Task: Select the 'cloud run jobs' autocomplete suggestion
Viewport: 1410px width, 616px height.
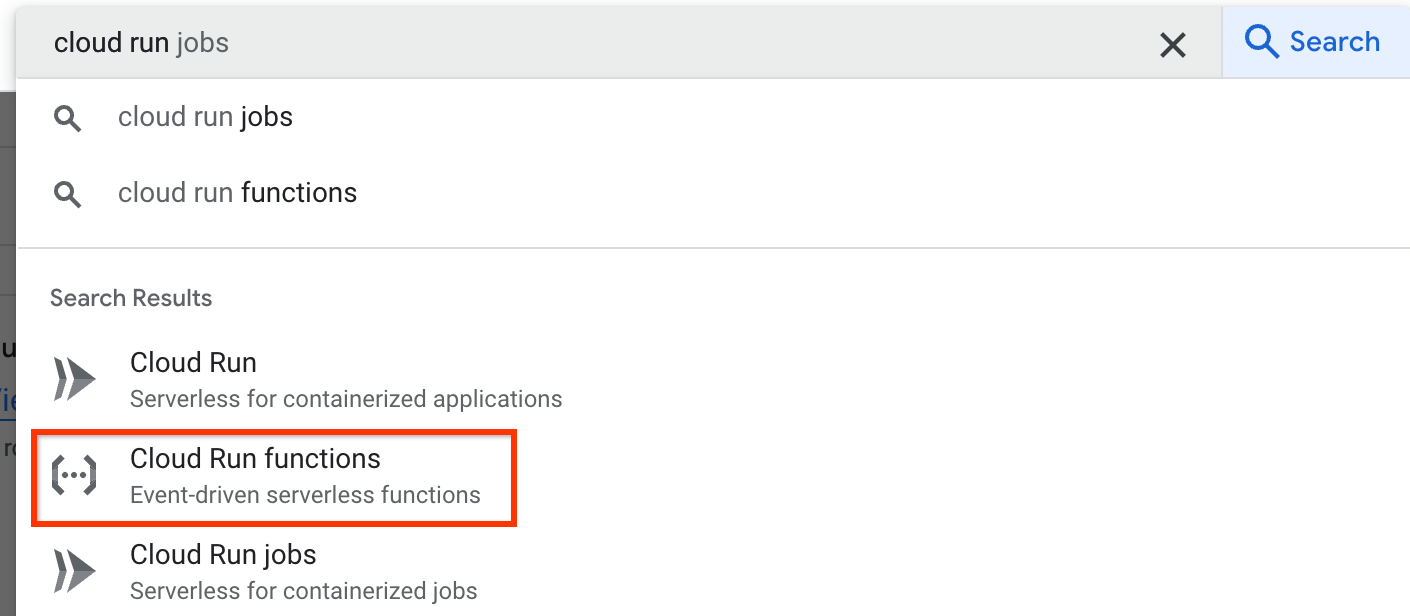Action: tap(205, 117)
